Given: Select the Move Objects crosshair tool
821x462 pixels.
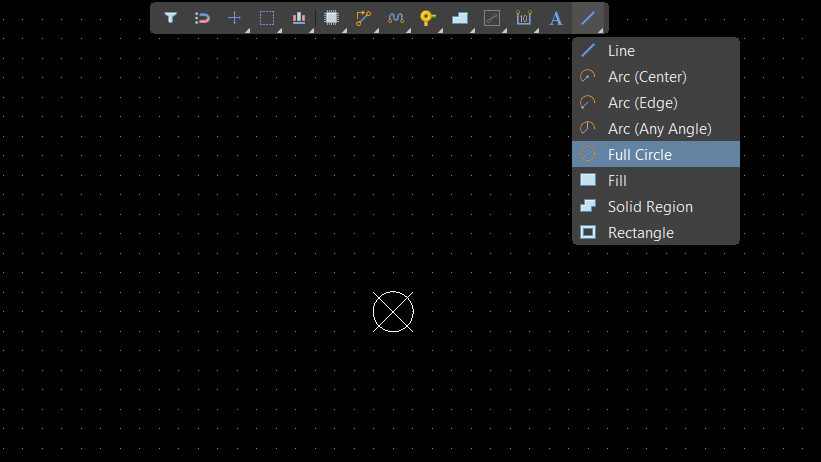Looking at the screenshot, I should (234, 18).
